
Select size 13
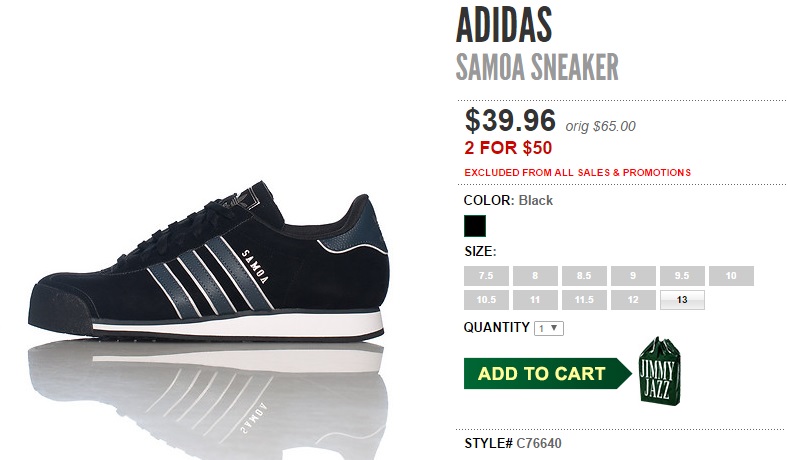682,300
